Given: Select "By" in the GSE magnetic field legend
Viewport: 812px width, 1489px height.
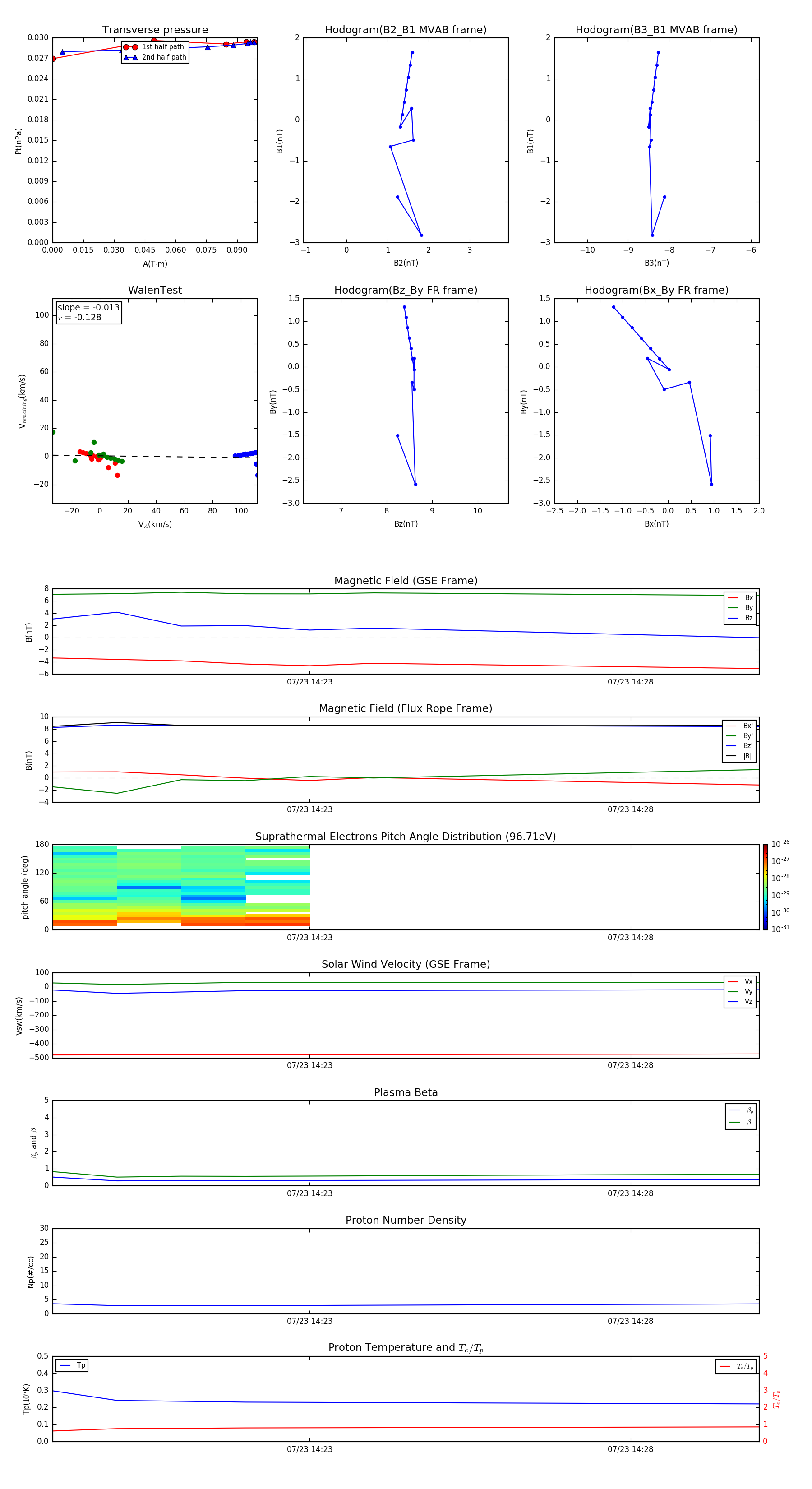Looking at the screenshot, I should coord(740,607).
